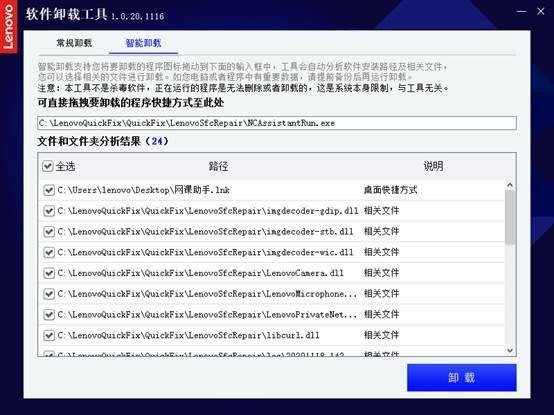The height and width of the screenshot is (415, 554).
Task: Click the blue 卸载 button
Action: [461, 378]
